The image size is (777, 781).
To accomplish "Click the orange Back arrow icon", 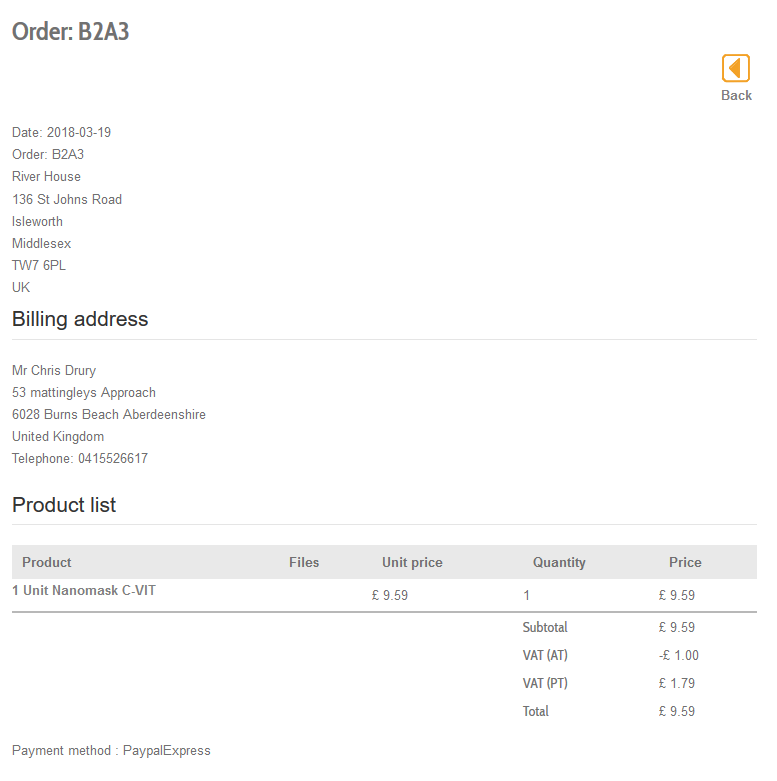I will (736, 68).
